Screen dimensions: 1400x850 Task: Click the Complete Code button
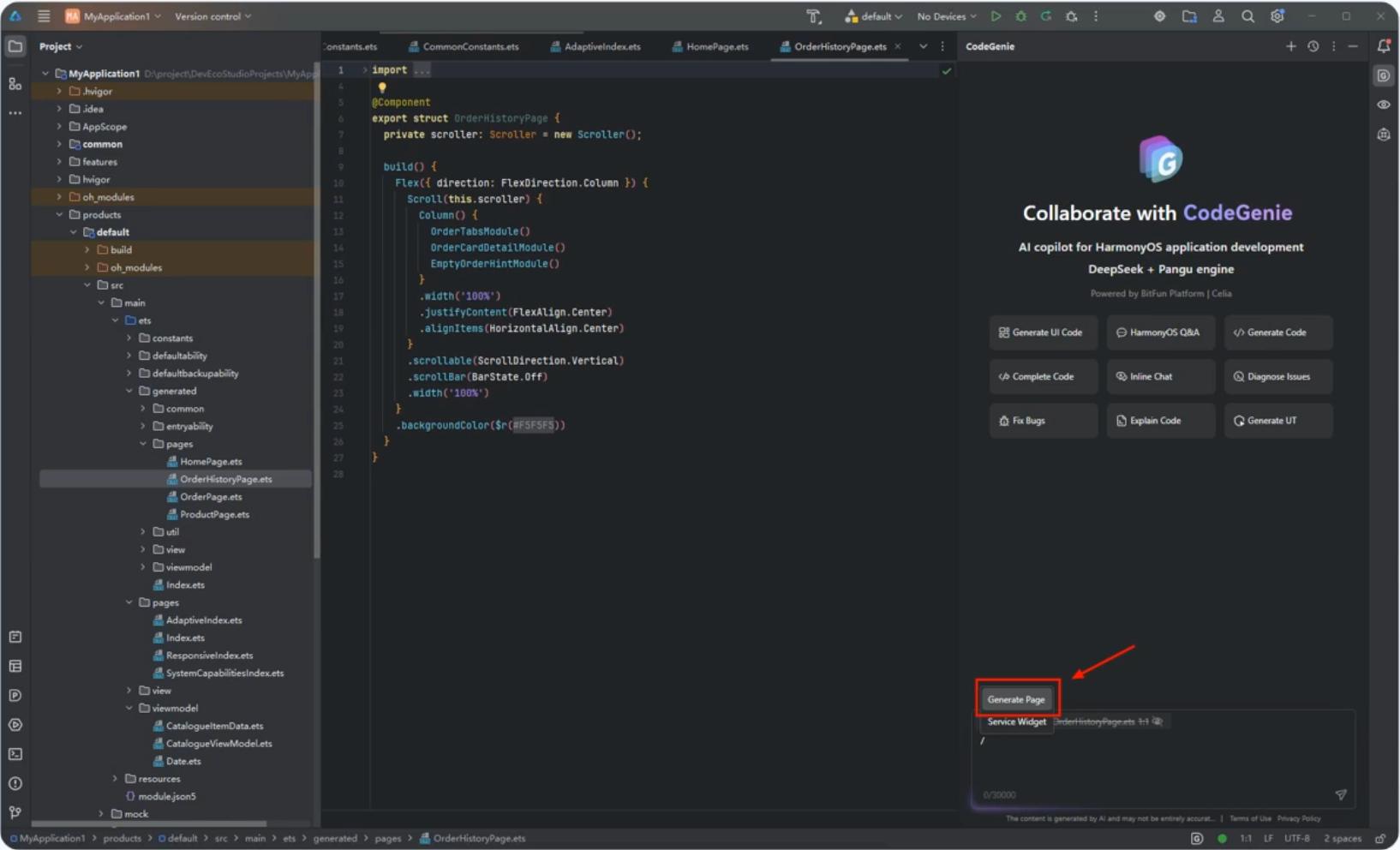coord(1043,376)
